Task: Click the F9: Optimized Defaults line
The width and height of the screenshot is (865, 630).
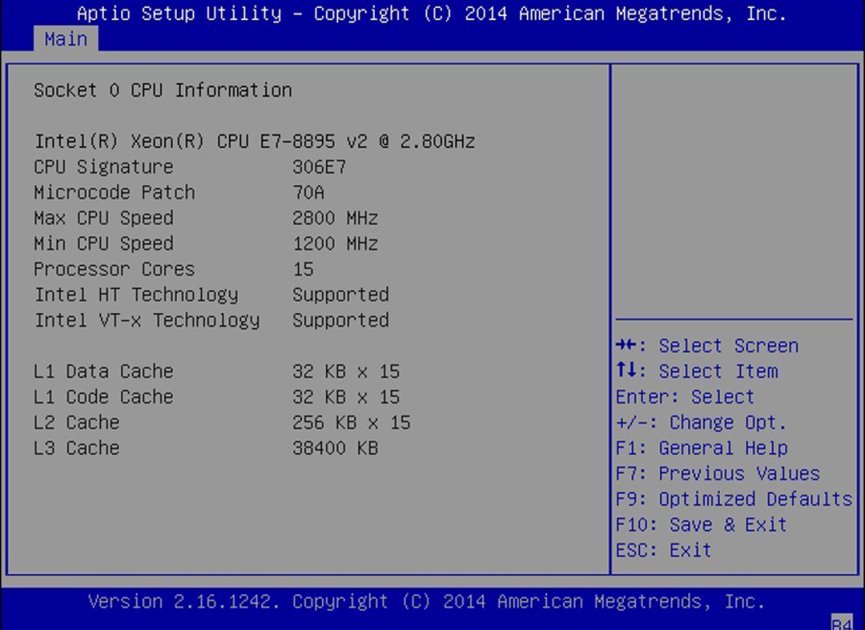Action: click(x=734, y=499)
